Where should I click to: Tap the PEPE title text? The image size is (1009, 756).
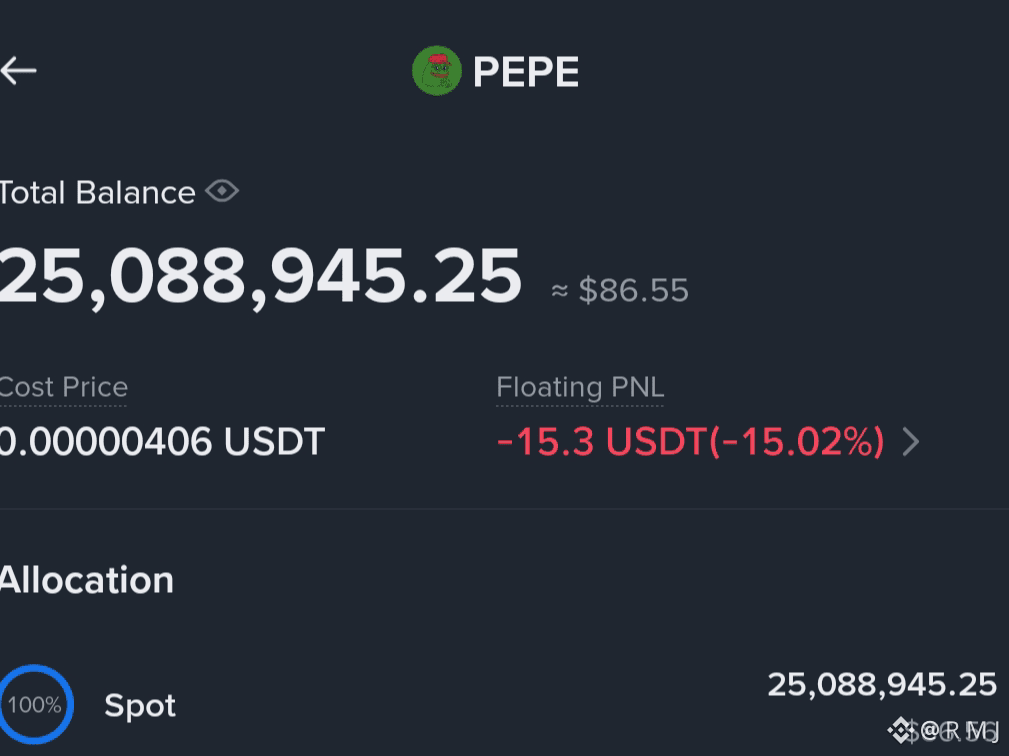click(x=526, y=71)
